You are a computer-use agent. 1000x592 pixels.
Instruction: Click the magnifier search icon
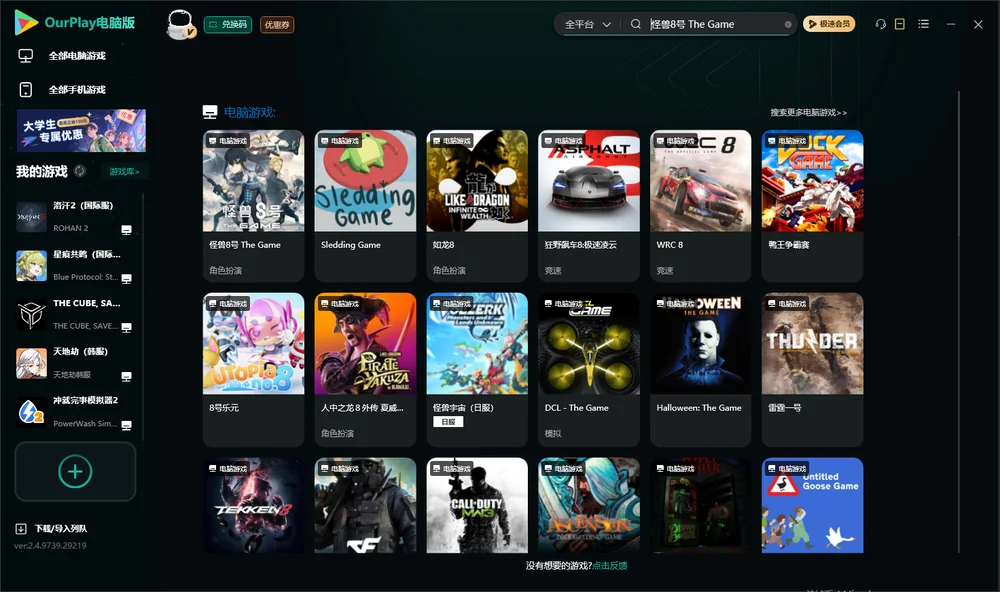[x=636, y=24]
